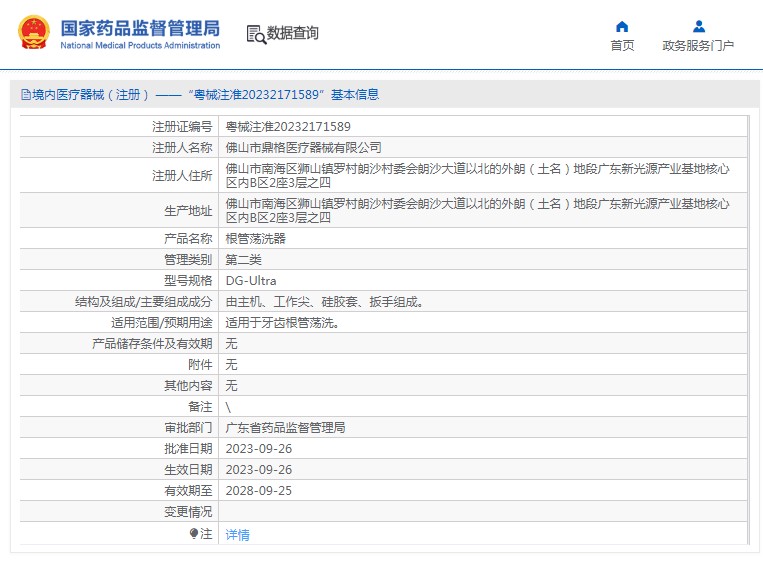The image size is (763, 570).
Task: Click the 国家药品监督管理局 title text
Action: (140, 27)
